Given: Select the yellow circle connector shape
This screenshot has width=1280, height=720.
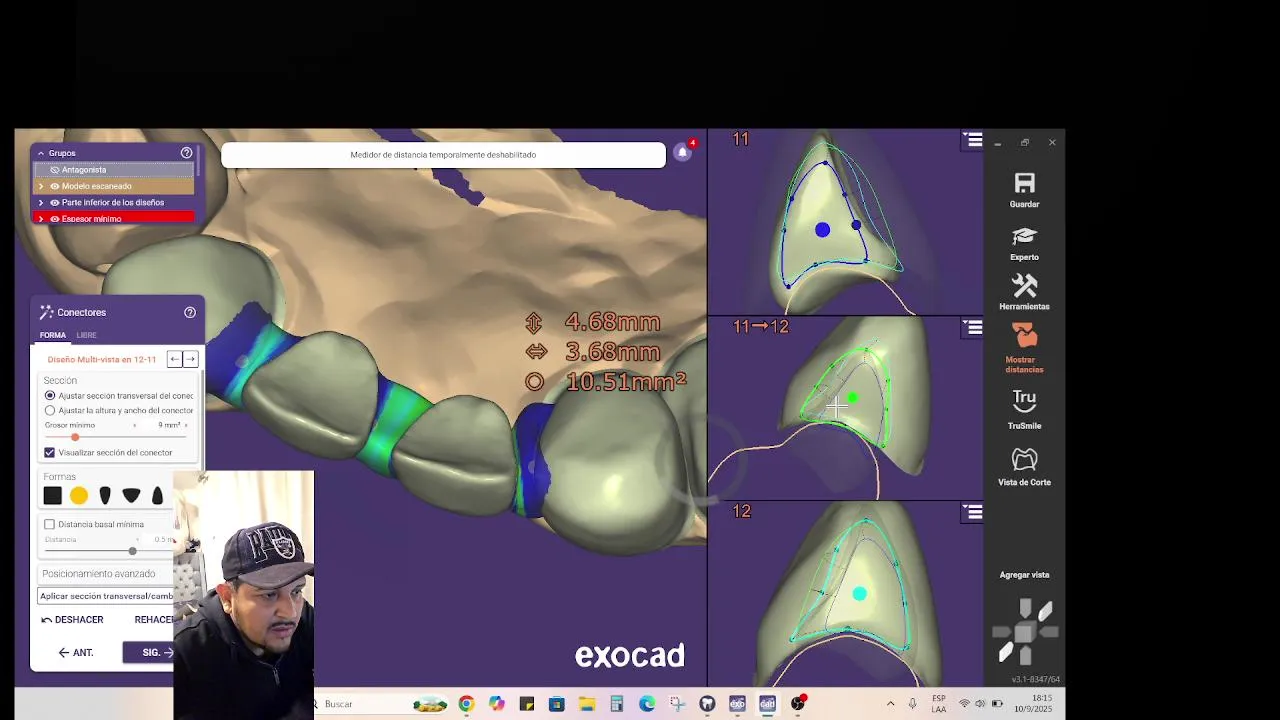Looking at the screenshot, I should [79, 495].
